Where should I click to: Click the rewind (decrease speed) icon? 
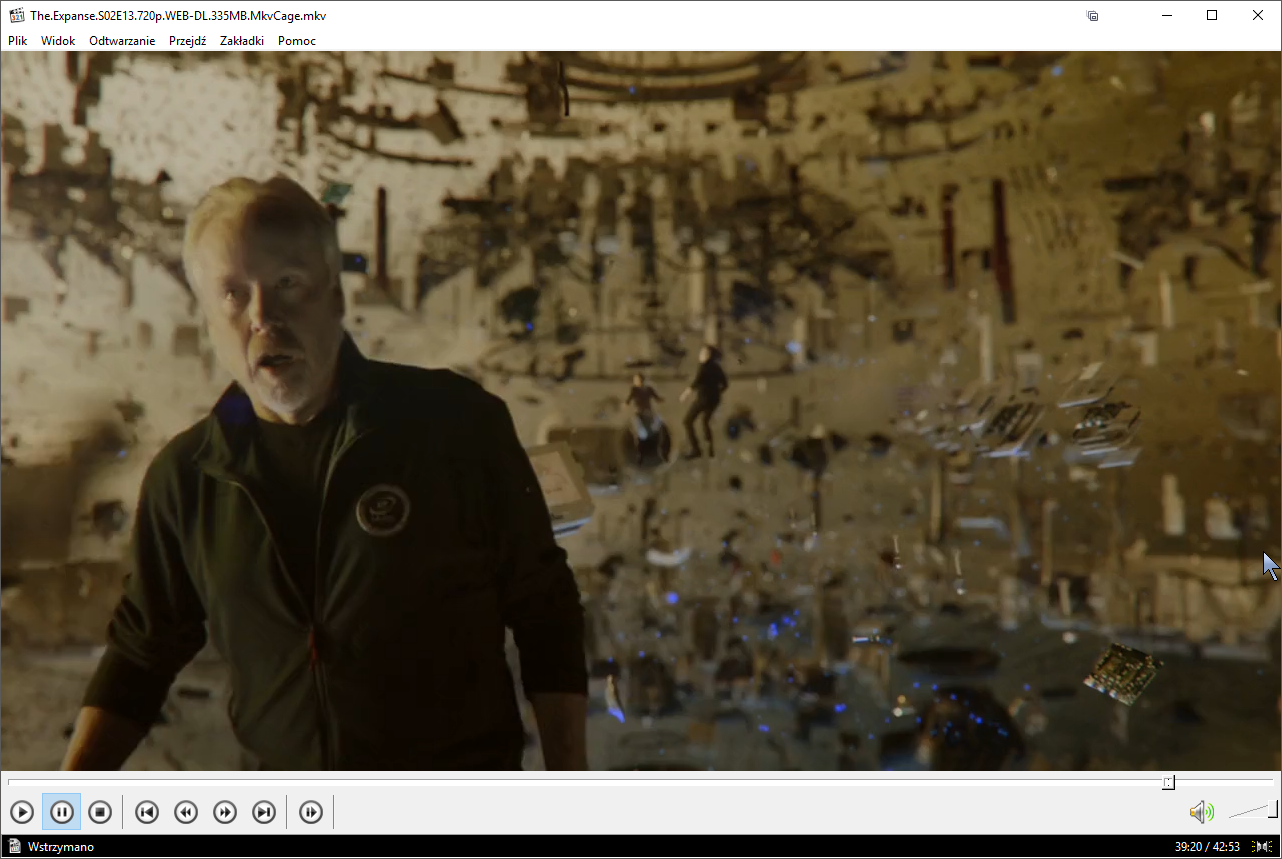186,812
